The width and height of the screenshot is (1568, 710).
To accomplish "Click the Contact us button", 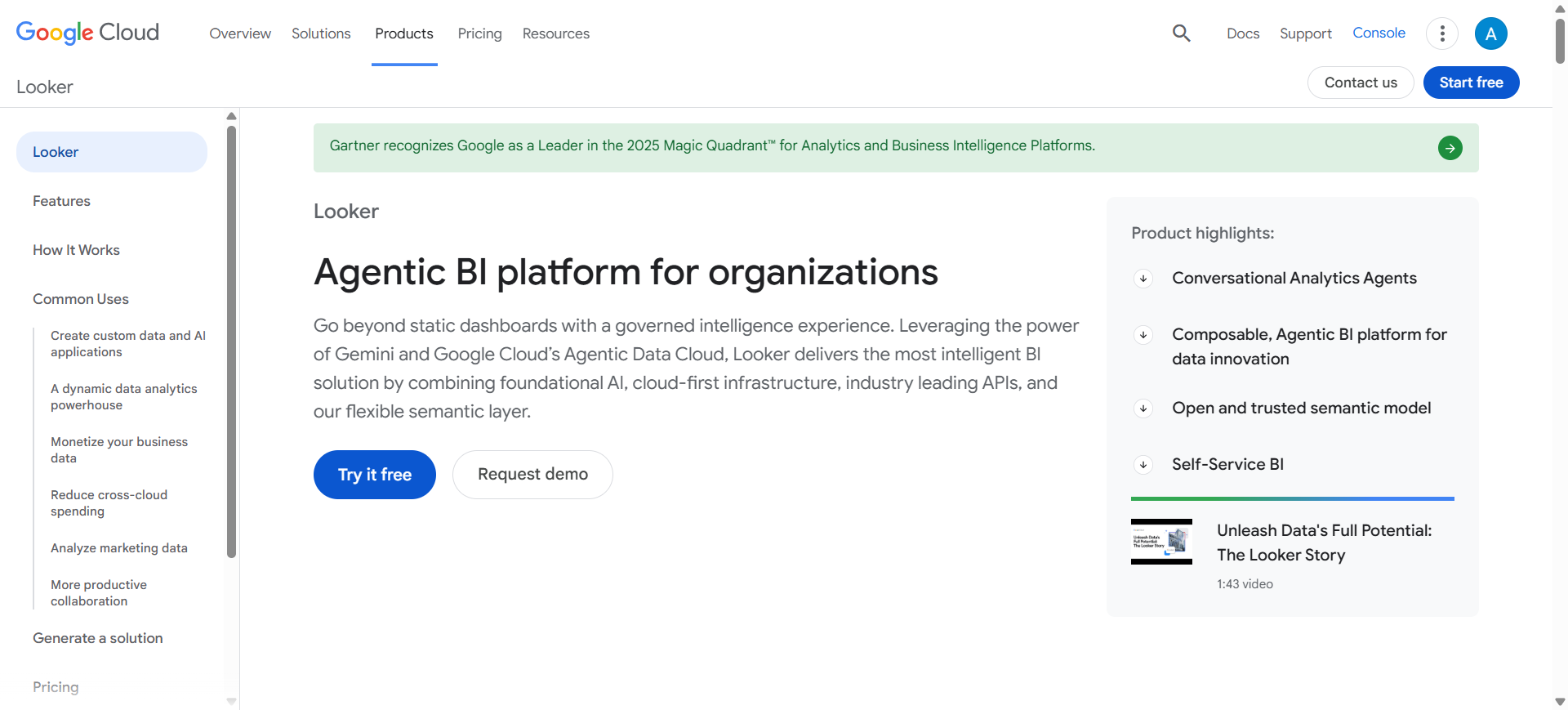I will pos(1361,83).
